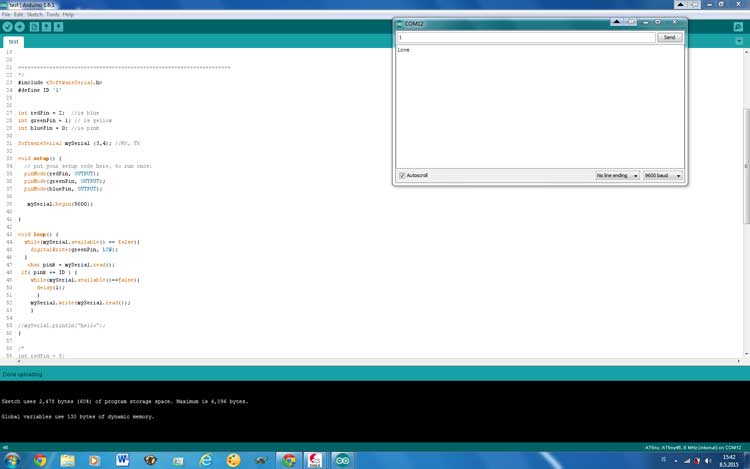This screenshot has height=469, width=750.
Task: Open the Sketch menu
Action: point(34,15)
